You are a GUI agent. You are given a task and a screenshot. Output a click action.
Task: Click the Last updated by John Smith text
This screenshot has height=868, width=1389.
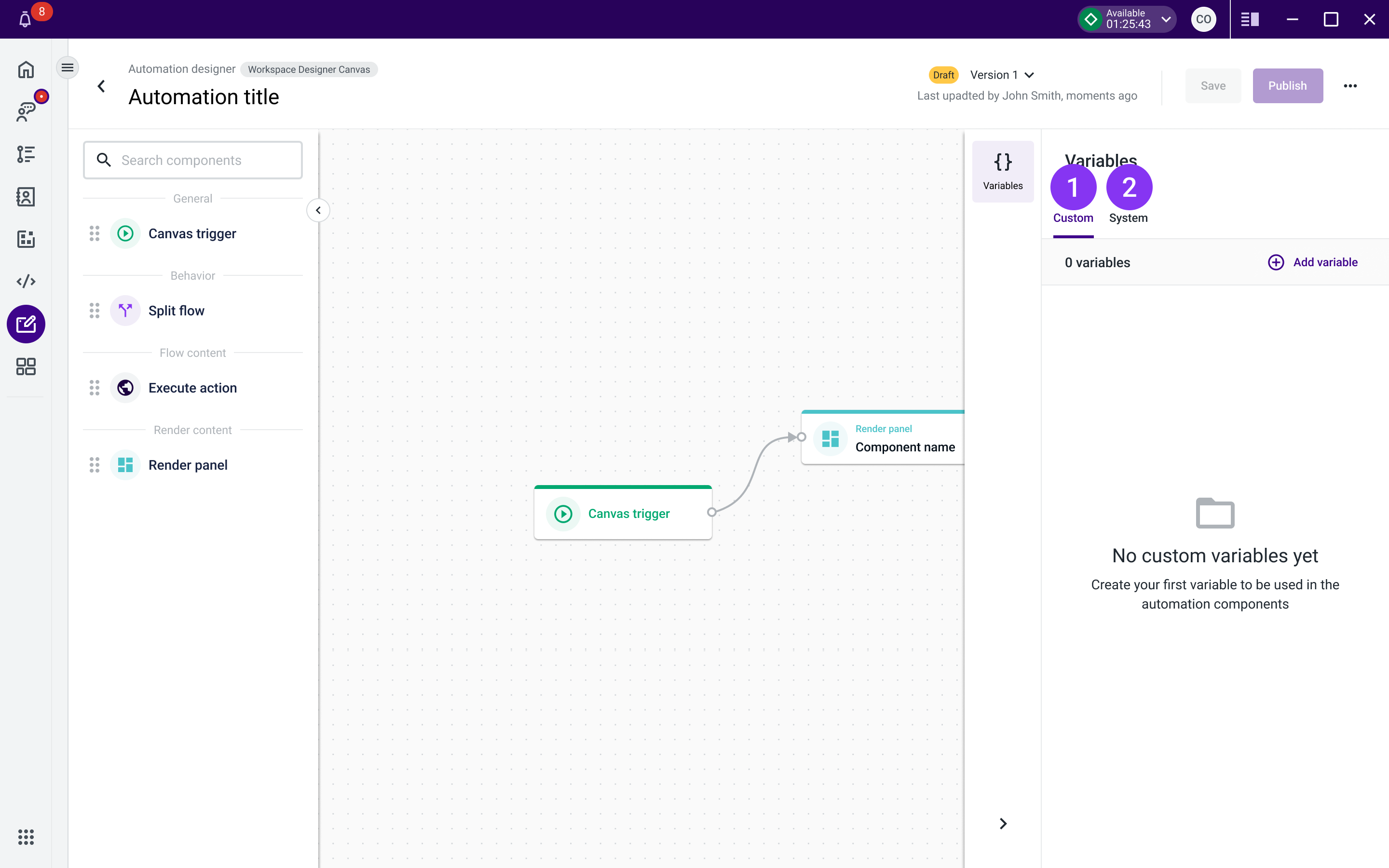1027,96
